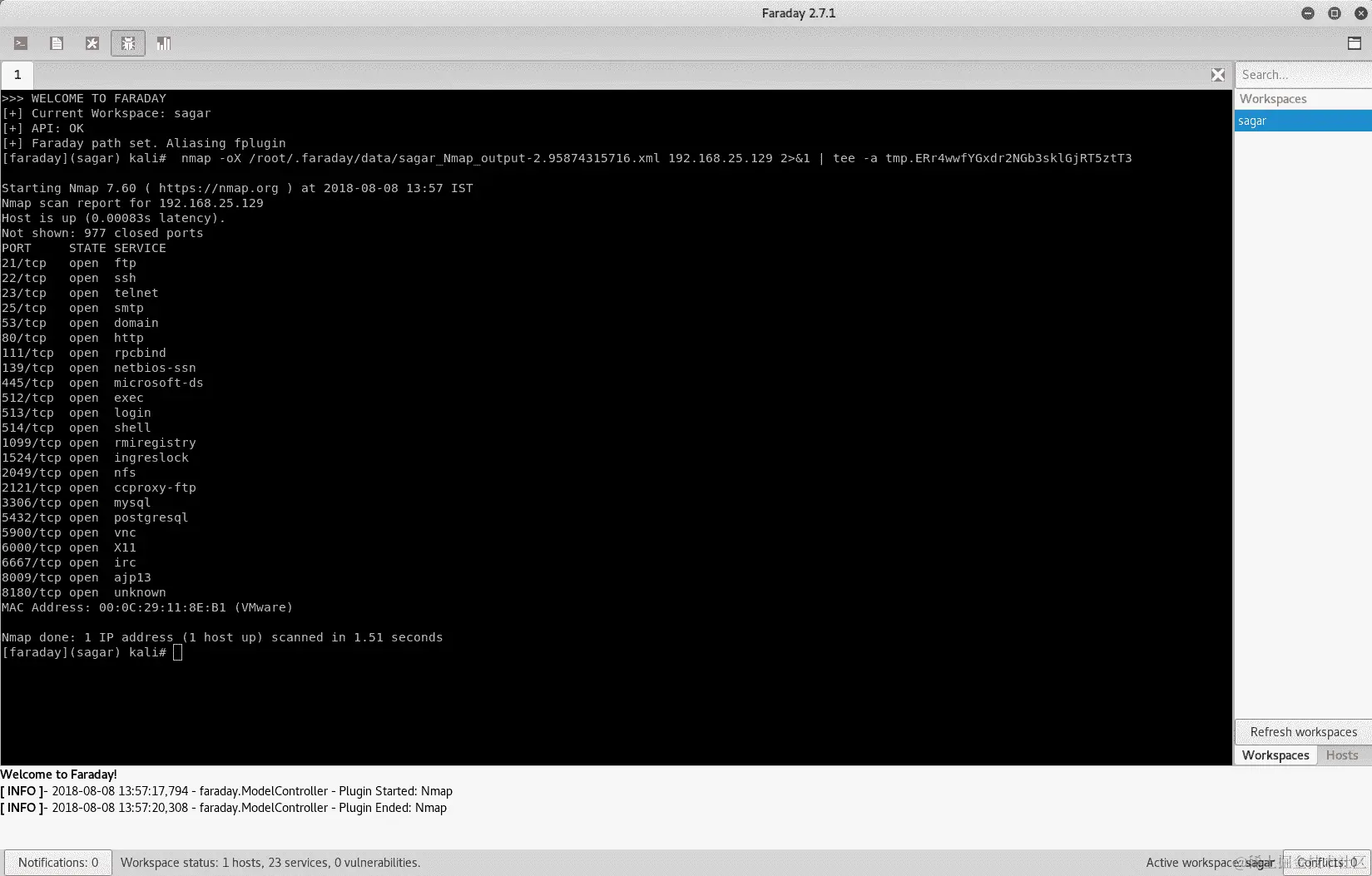Open preferences wrench toolbar icon
This screenshot has width=1372, height=876.
(92, 43)
